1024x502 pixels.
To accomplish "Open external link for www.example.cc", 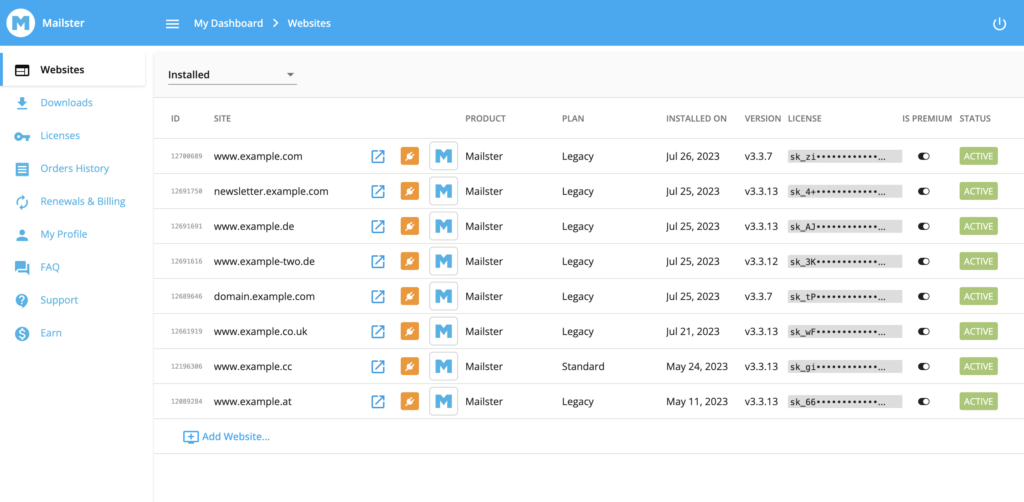I will tap(378, 367).
